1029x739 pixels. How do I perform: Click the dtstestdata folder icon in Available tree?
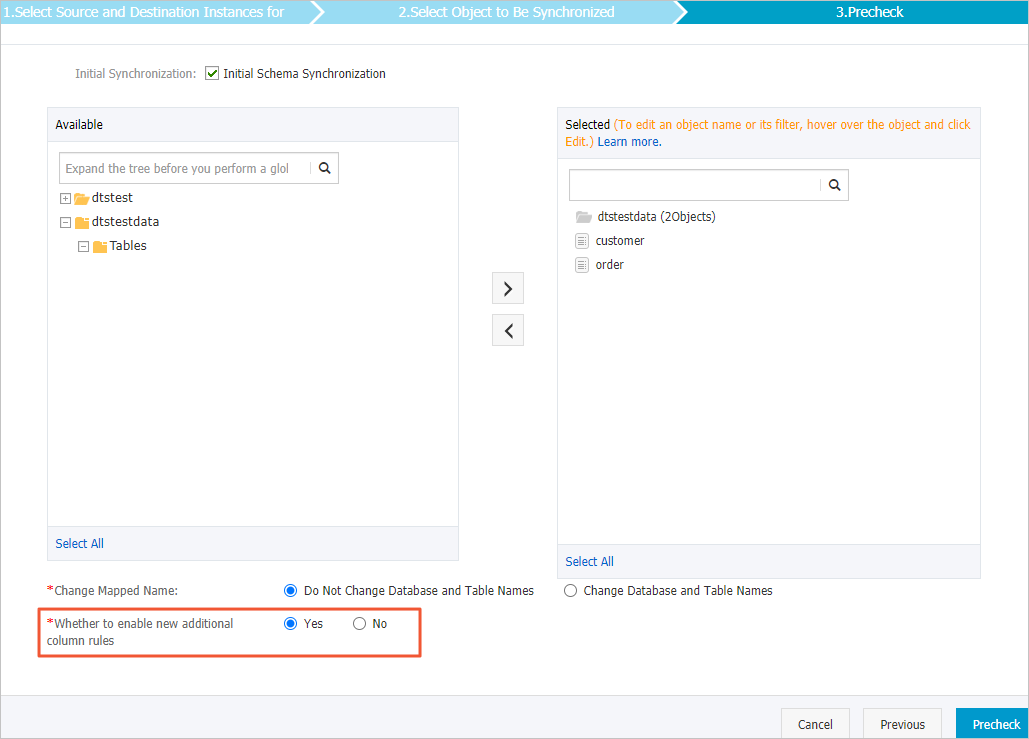81,222
